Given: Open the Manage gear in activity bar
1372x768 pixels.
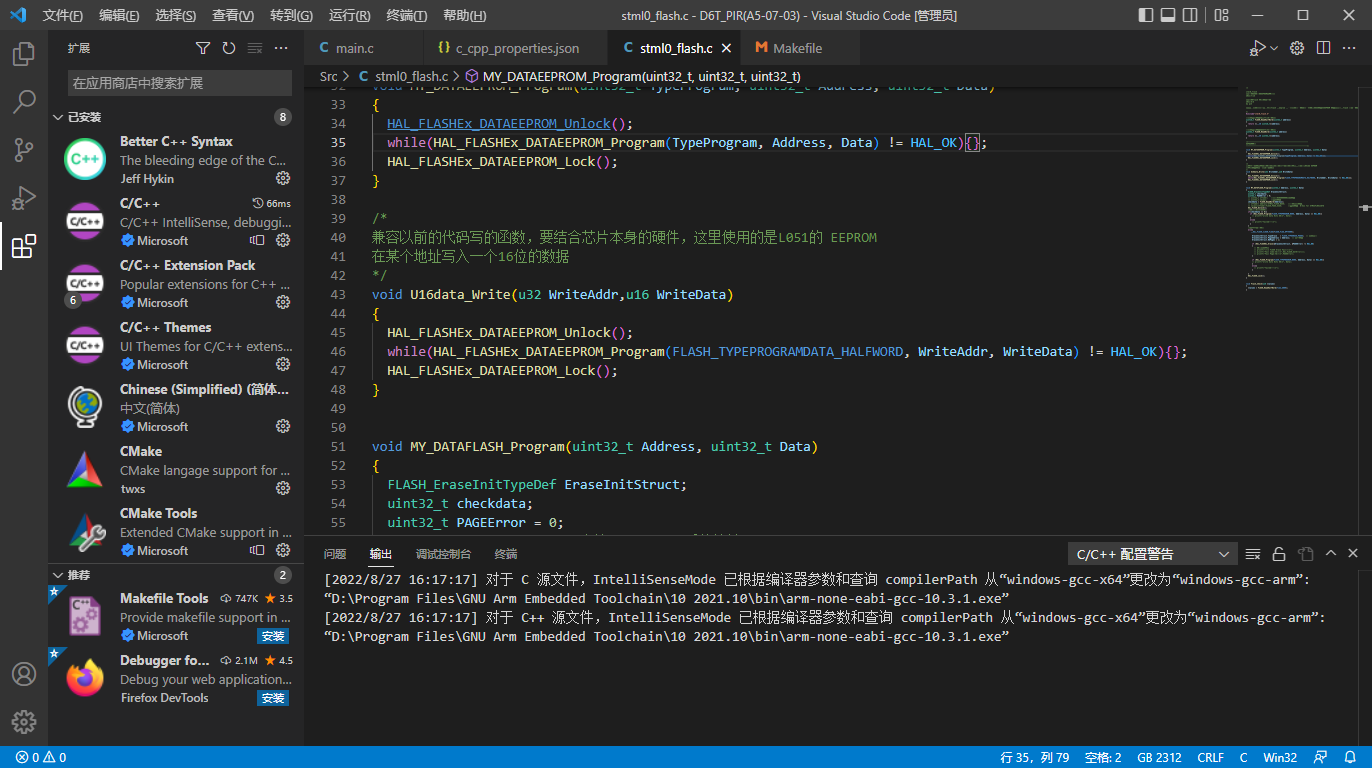Looking at the screenshot, I should pyautogui.click(x=24, y=722).
